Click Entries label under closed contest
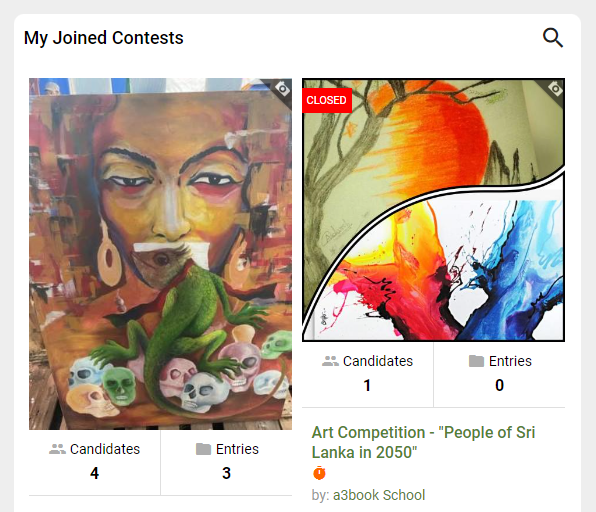Image resolution: width=596 pixels, height=512 pixels. coord(510,361)
